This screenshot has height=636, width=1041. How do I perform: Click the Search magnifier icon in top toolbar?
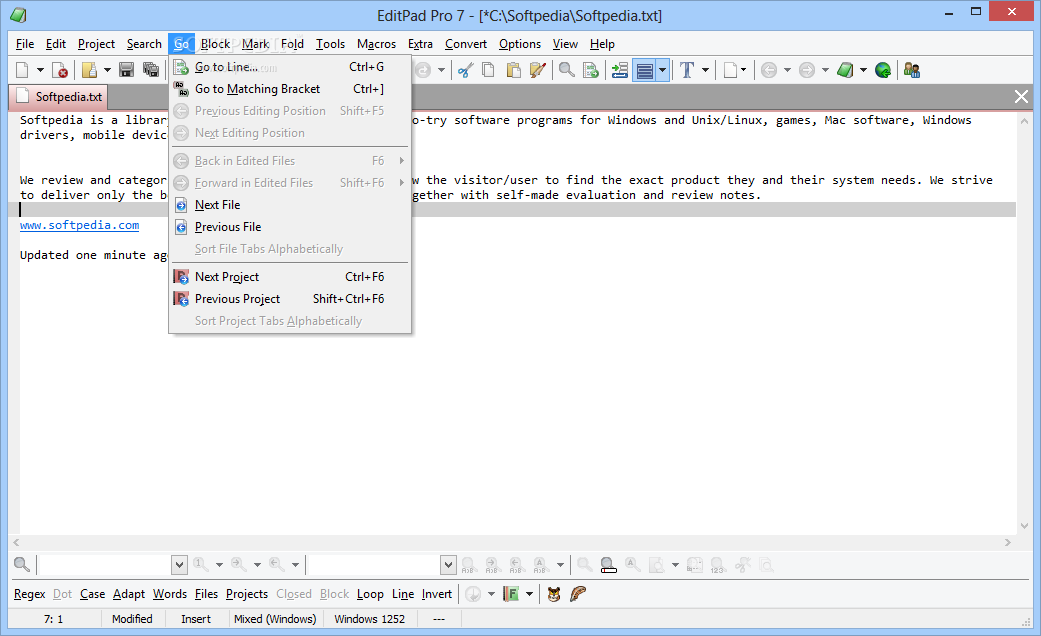(566, 70)
